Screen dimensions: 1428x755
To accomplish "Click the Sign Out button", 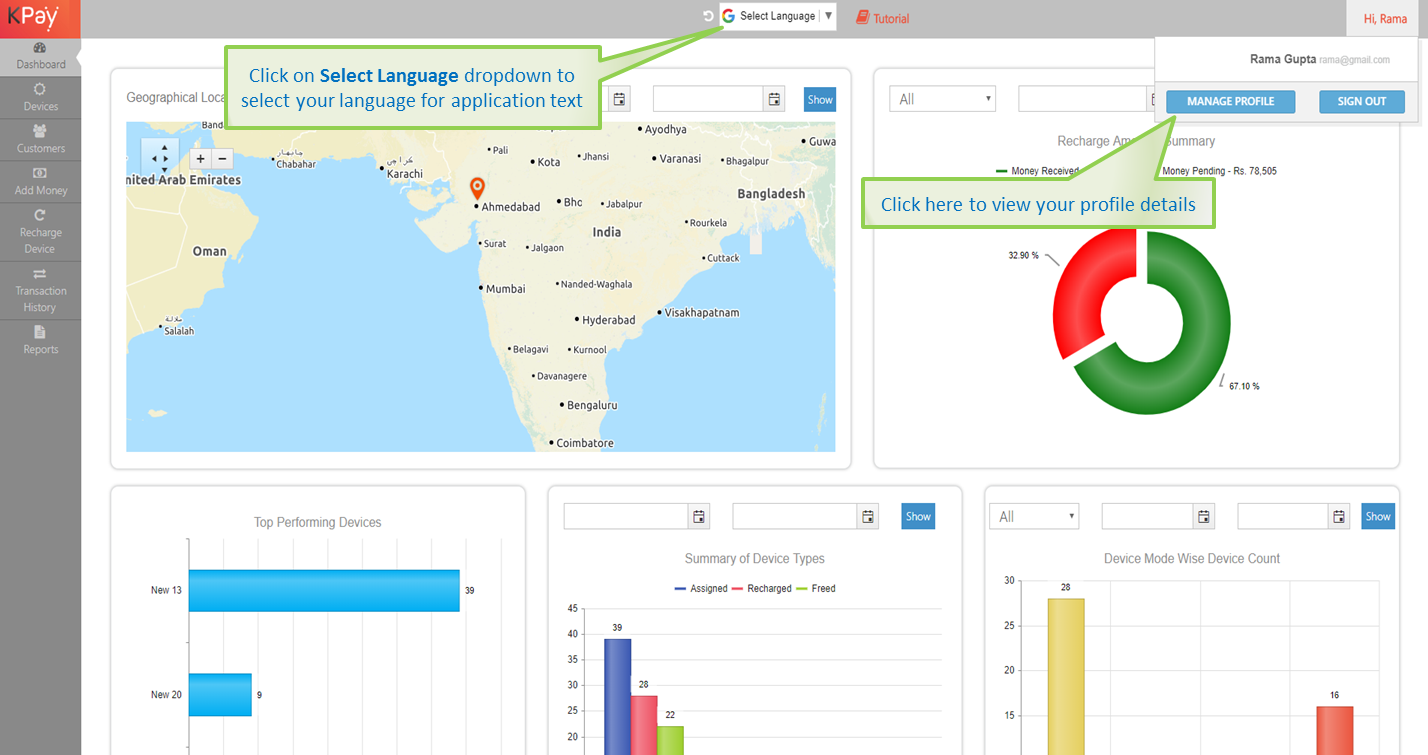I will pyautogui.click(x=1361, y=102).
